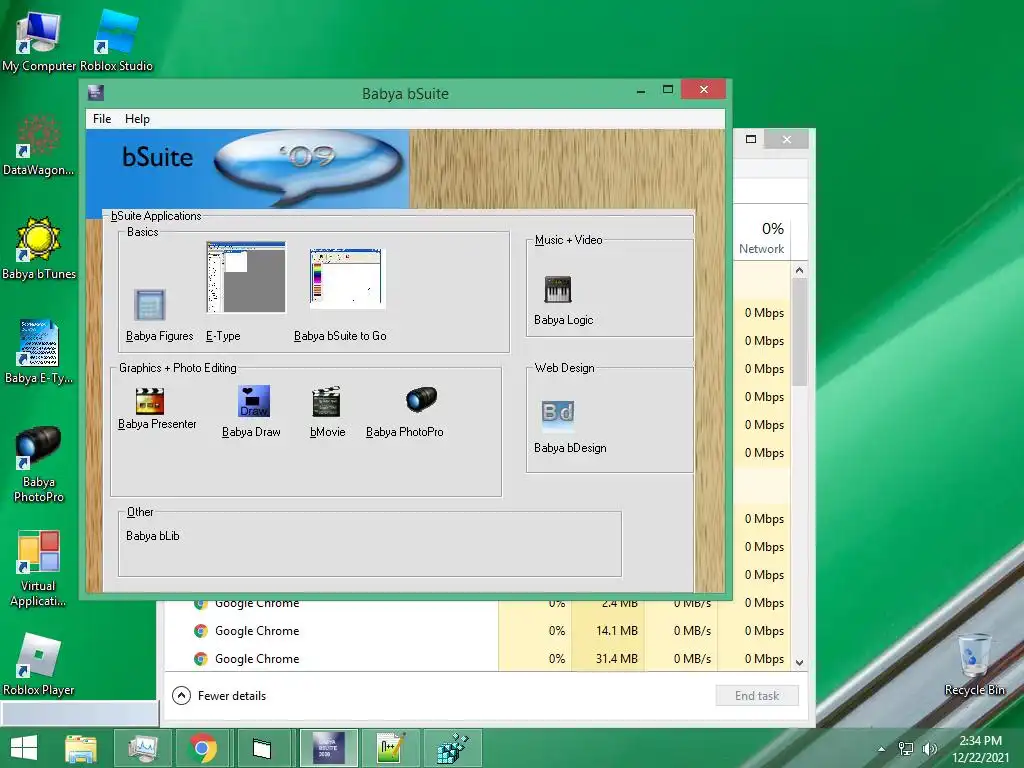
Task: Launch Babya Draw icon
Action: [x=253, y=401]
